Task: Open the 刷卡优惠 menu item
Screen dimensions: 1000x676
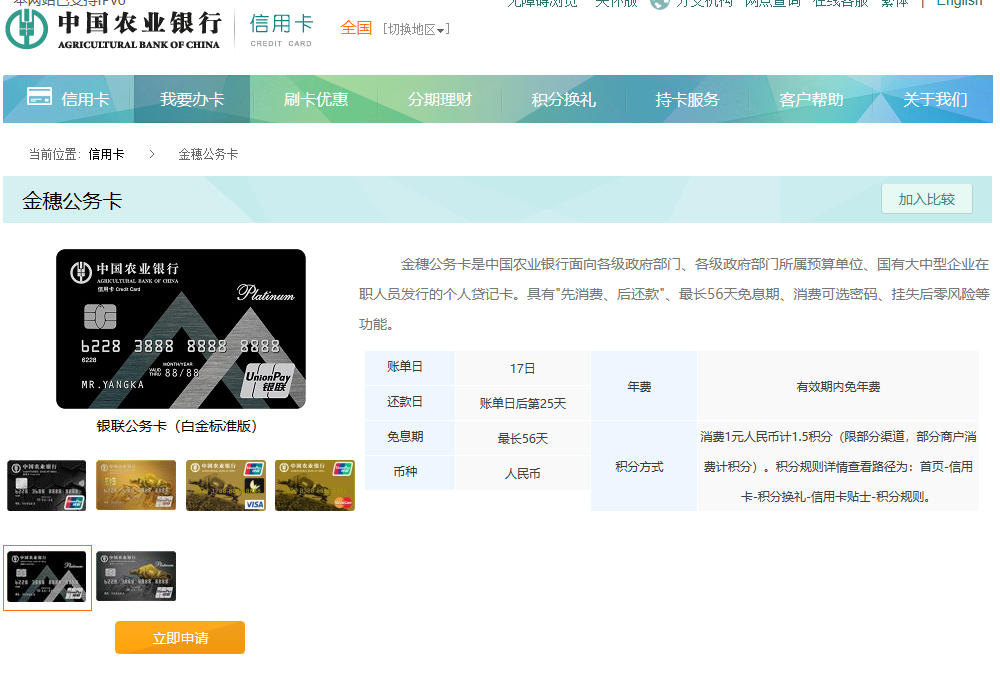Action: click(x=316, y=99)
